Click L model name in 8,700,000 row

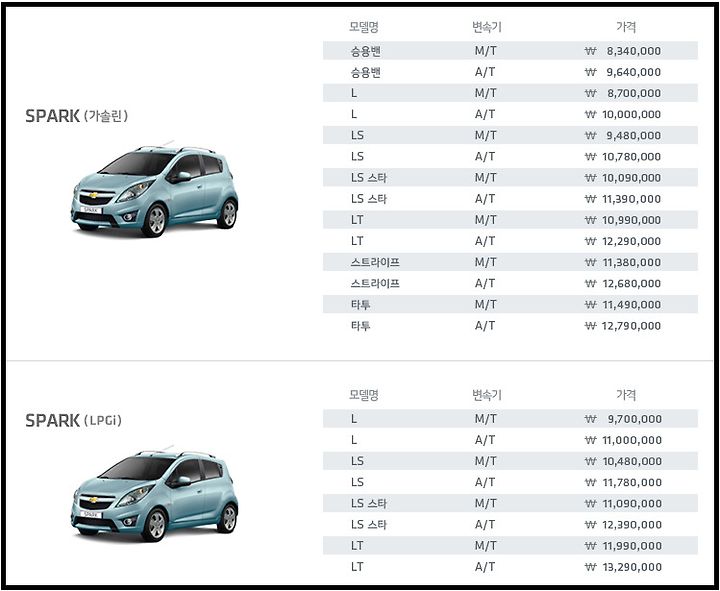pos(354,93)
